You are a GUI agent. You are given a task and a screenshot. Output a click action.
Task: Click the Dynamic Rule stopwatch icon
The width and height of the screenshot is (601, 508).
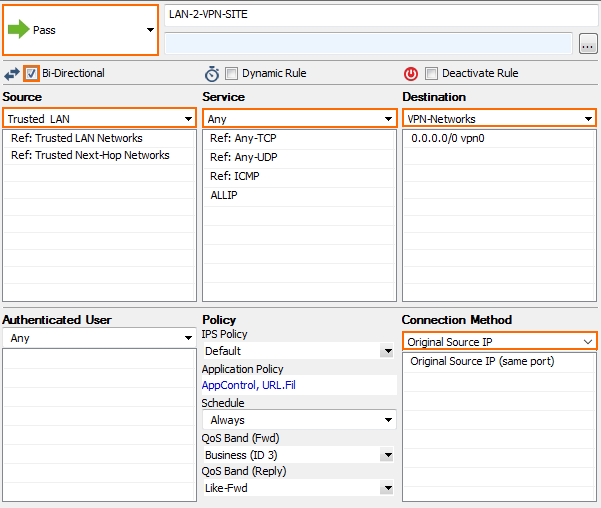tap(212, 74)
